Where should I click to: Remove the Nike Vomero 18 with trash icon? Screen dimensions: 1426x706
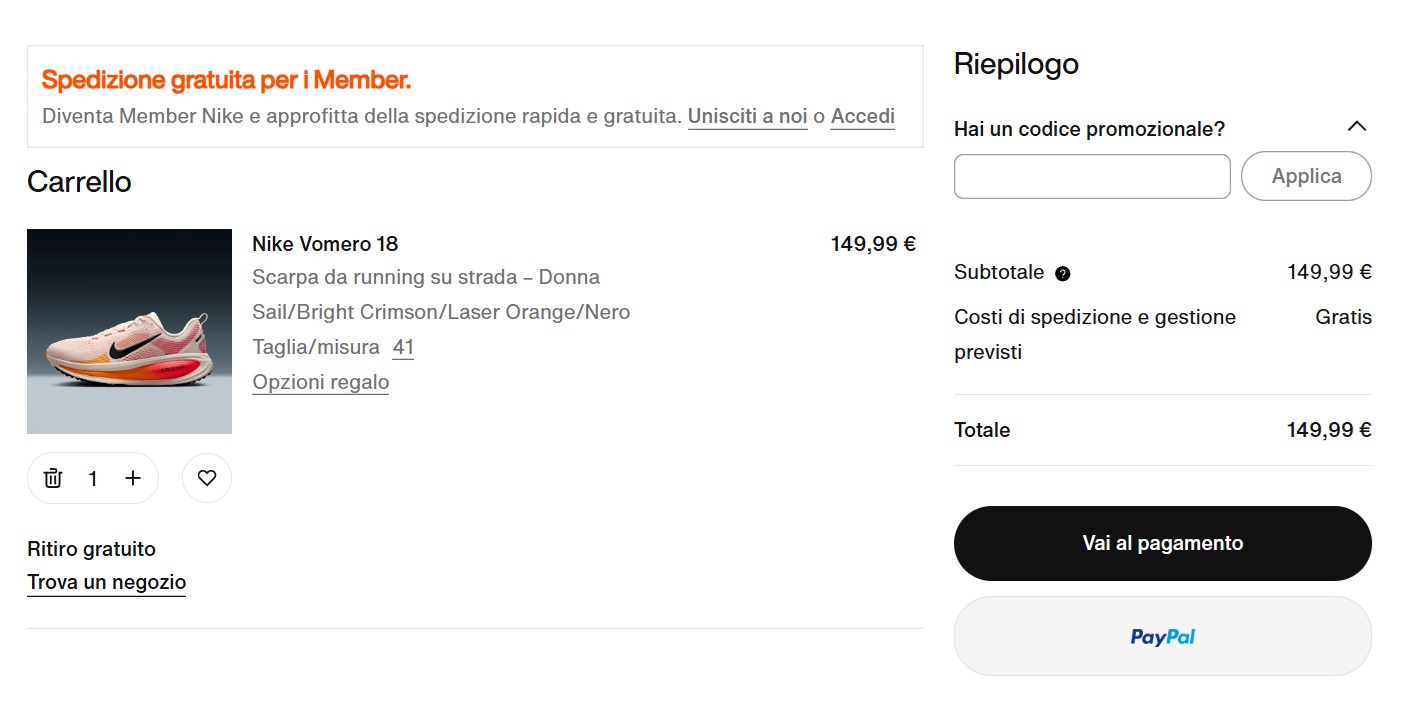click(x=53, y=478)
